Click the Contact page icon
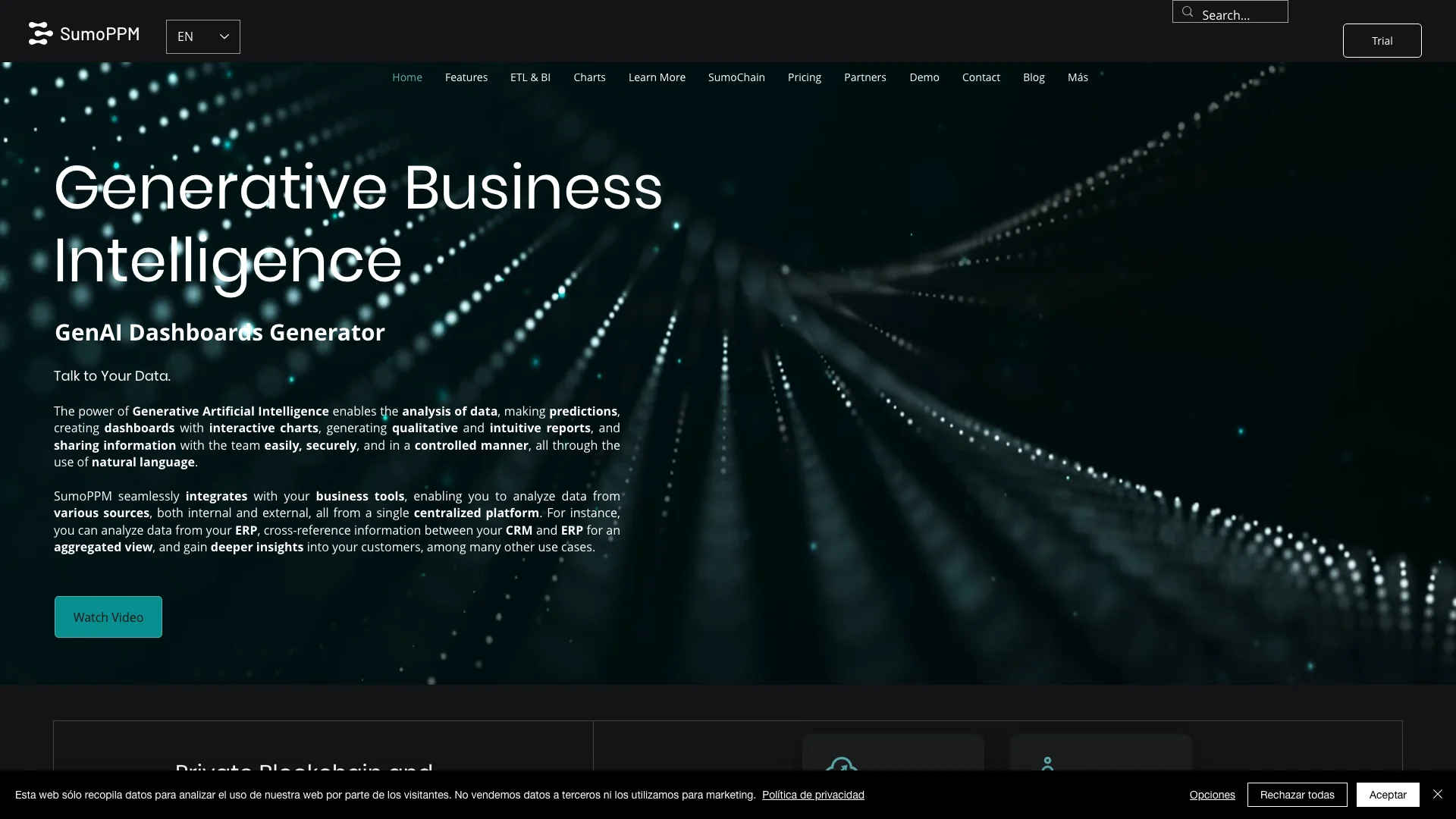This screenshot has width=1456, height=819. click(980, 77)
